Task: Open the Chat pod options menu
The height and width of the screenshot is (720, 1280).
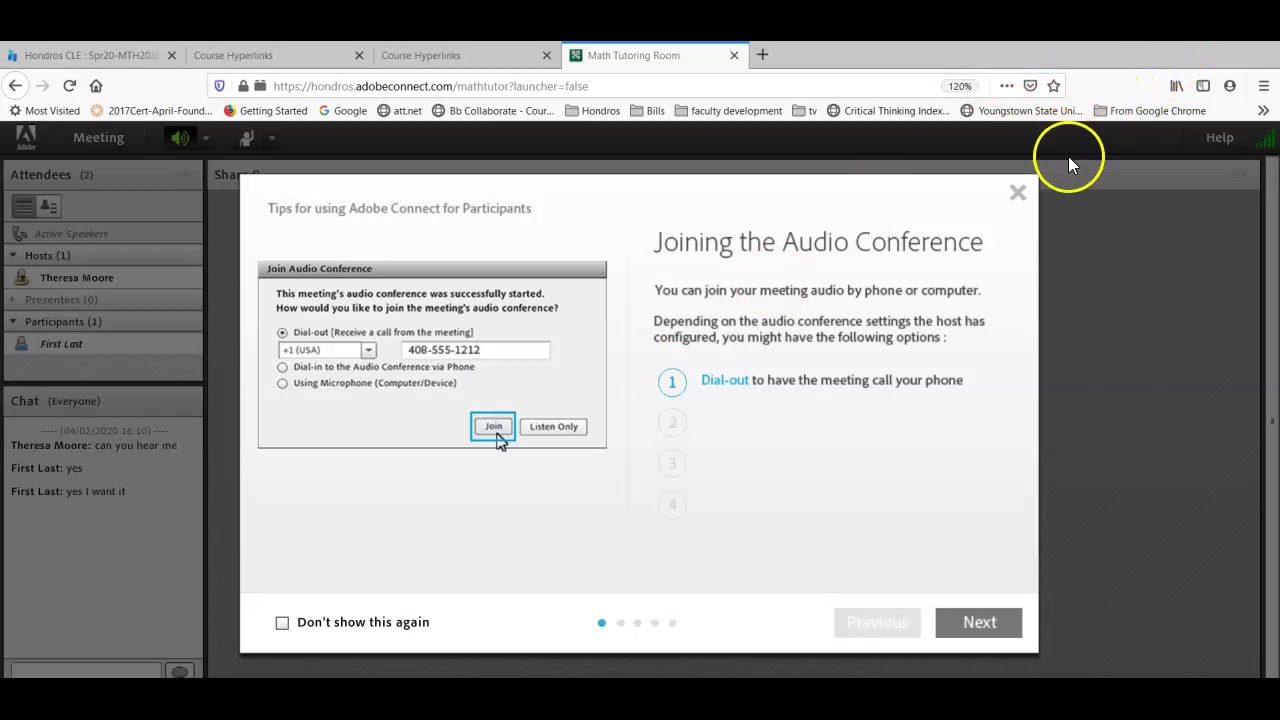Action: 182,401
